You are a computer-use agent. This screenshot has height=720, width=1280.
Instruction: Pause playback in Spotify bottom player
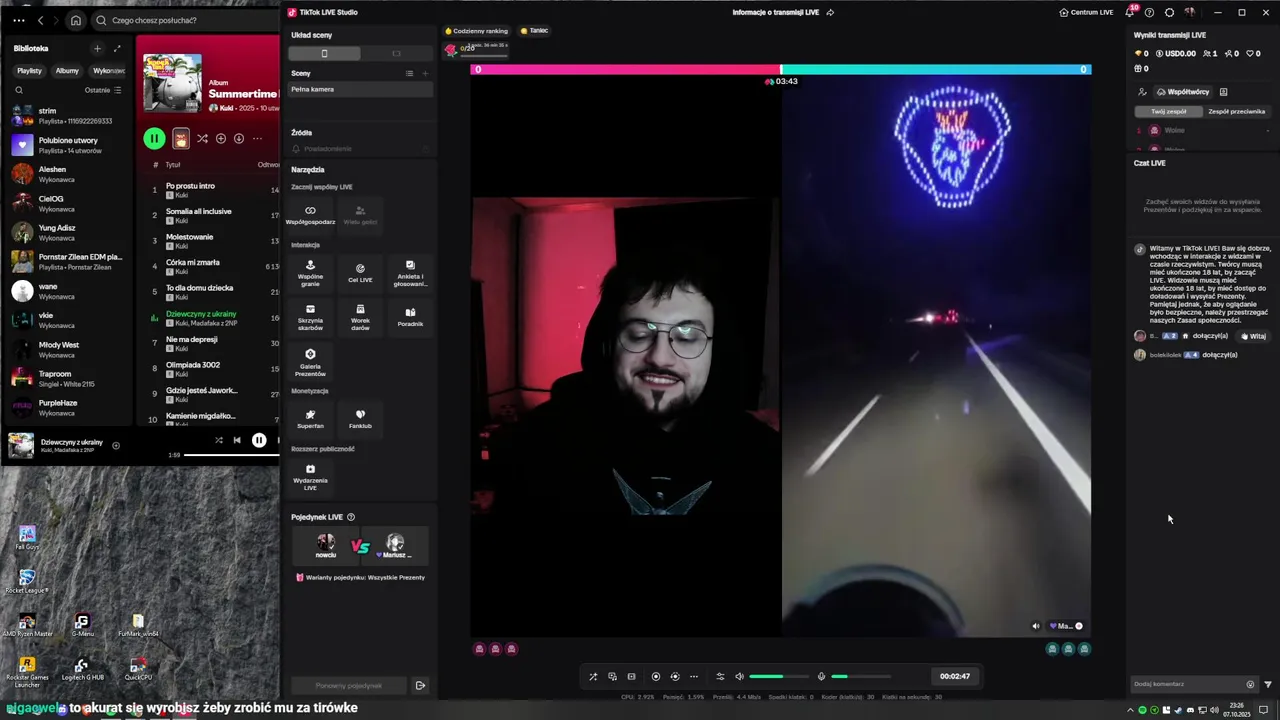click(259, 440)
